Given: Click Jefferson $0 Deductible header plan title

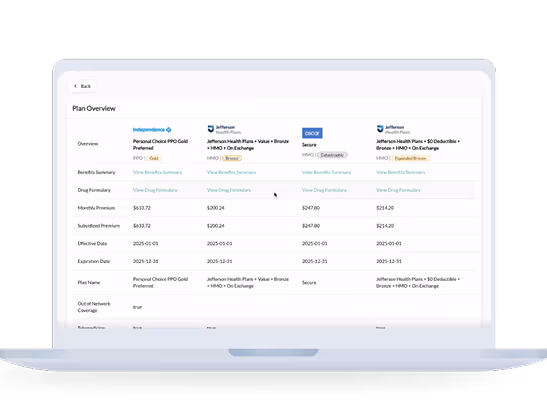Looking at the screenshot, I should click(418, 145).
